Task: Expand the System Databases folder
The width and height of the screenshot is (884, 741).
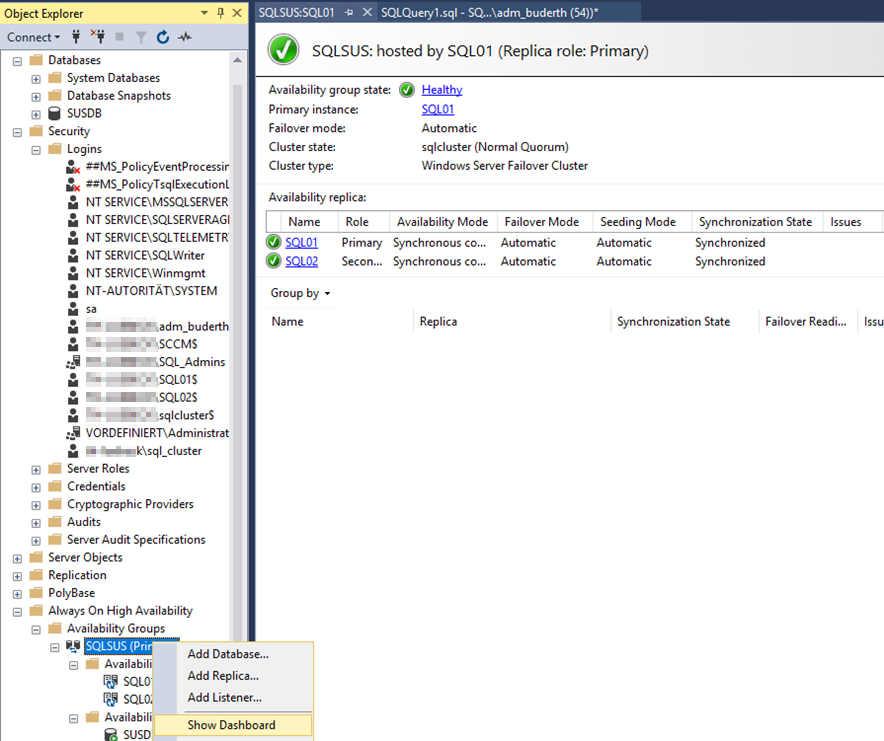Action: click(36, 79)
